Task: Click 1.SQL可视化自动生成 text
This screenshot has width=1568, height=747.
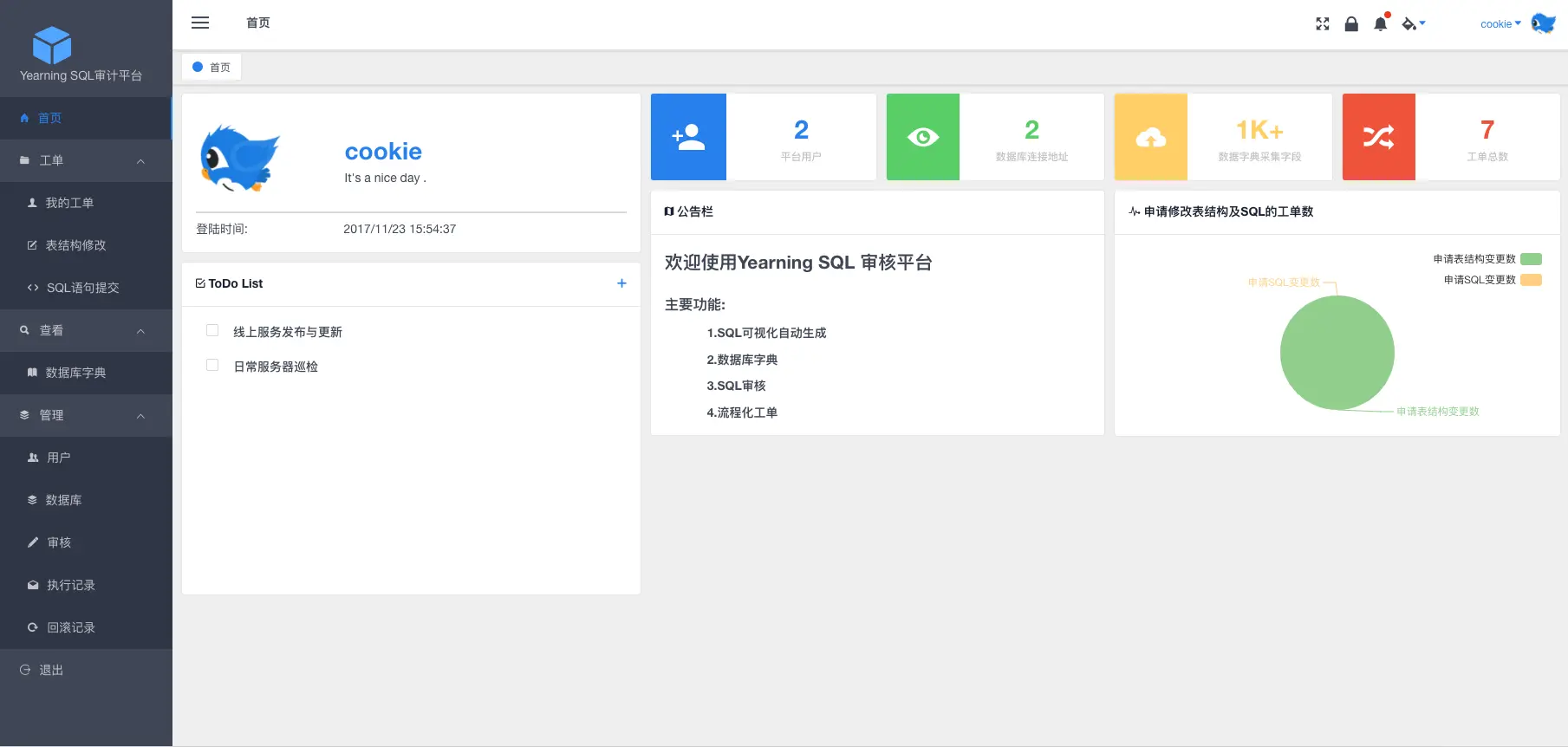Action: 766,333
